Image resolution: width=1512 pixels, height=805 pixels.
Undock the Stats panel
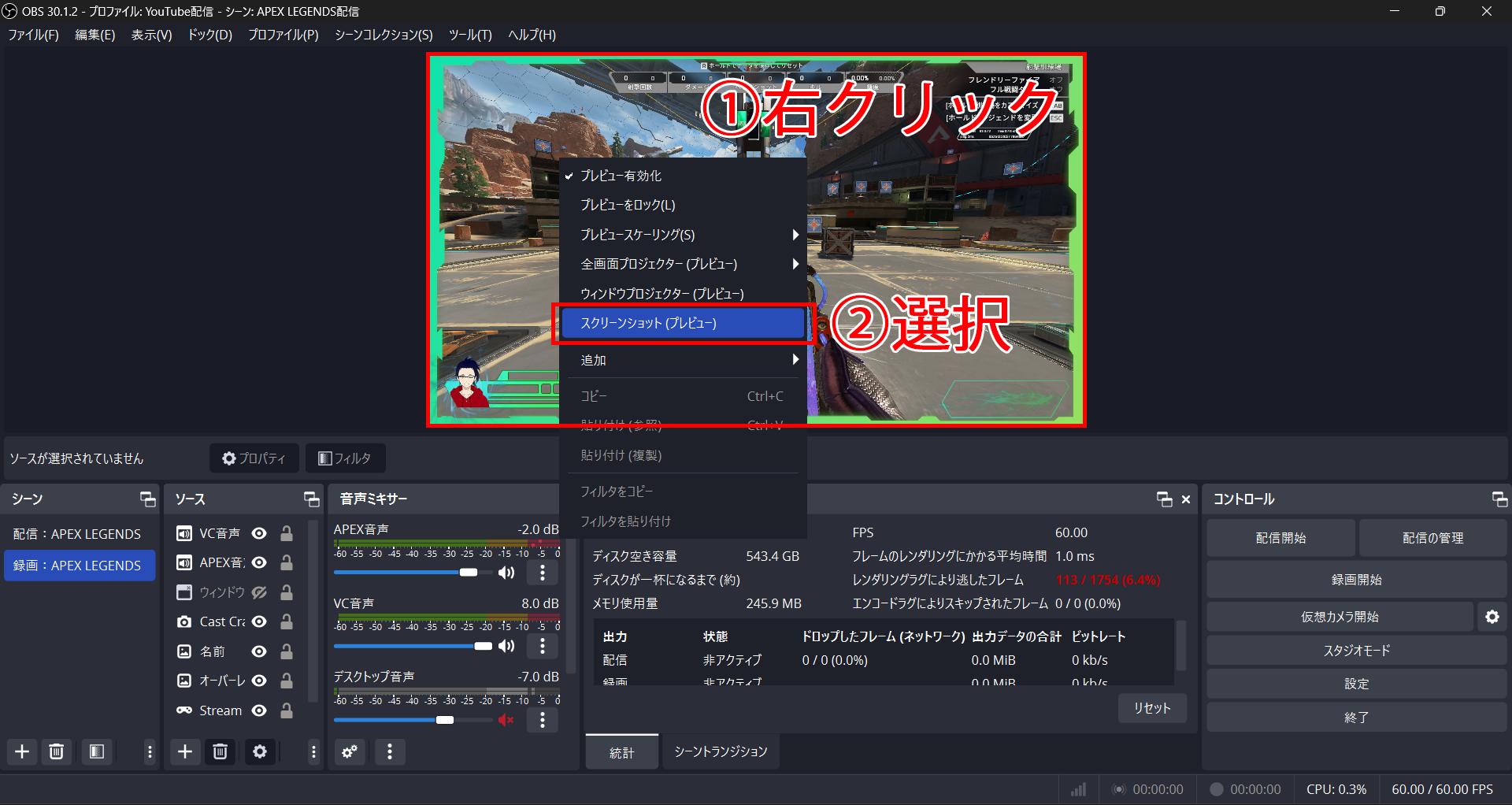[x=1165, y=499]
